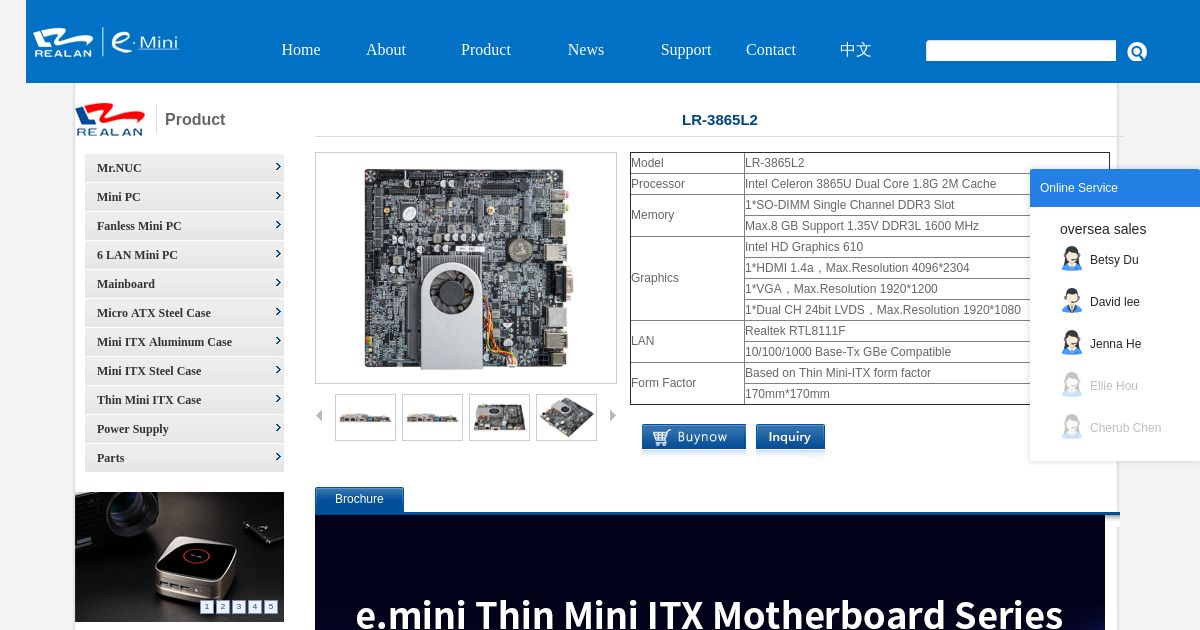This screenshot has width=1200, height=630.
Task: Expand the Mini ITX Aluminum Case arrow
Action: click(278, 341)
